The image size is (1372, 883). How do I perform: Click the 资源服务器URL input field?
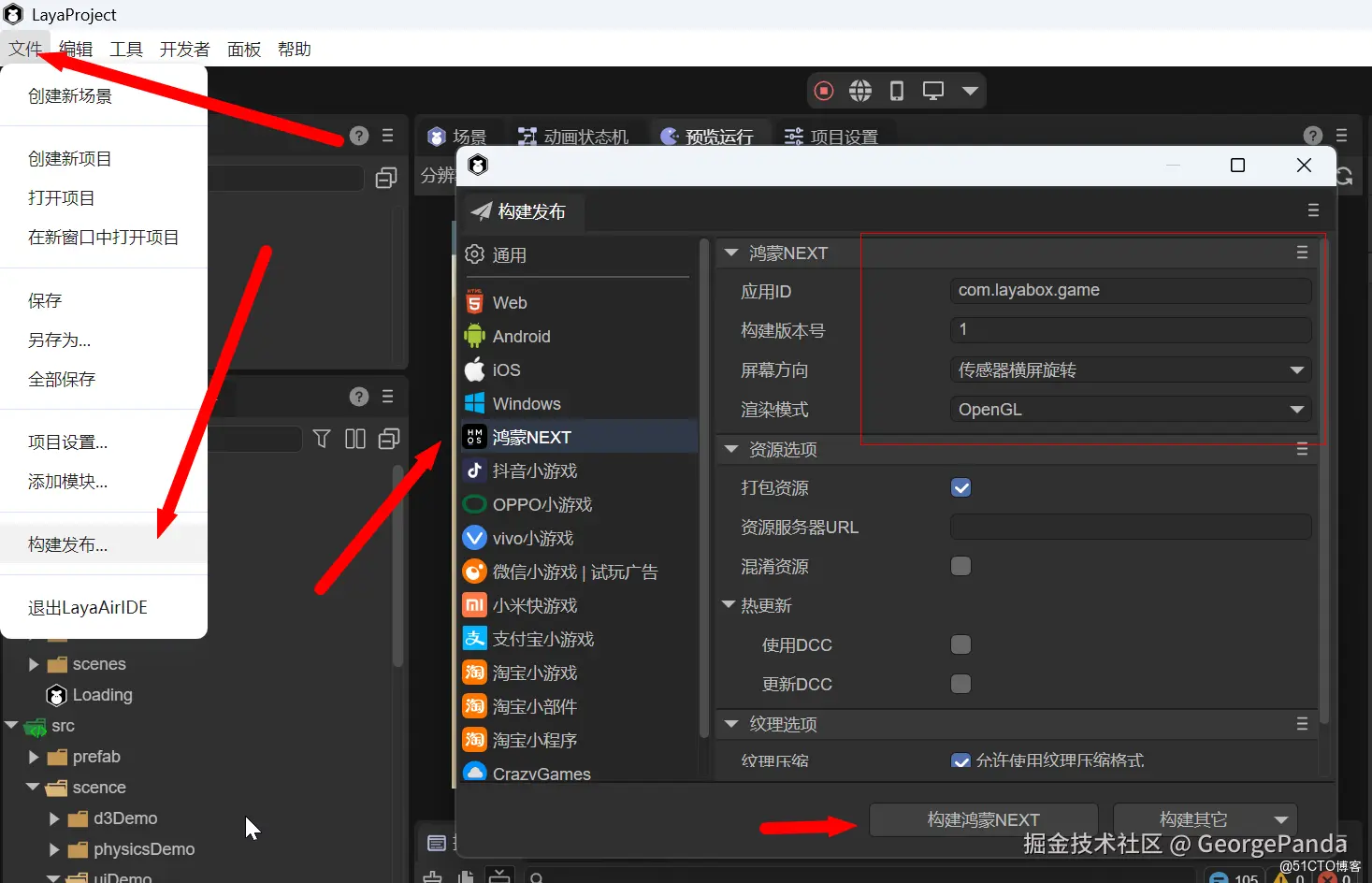(1130, 527)
